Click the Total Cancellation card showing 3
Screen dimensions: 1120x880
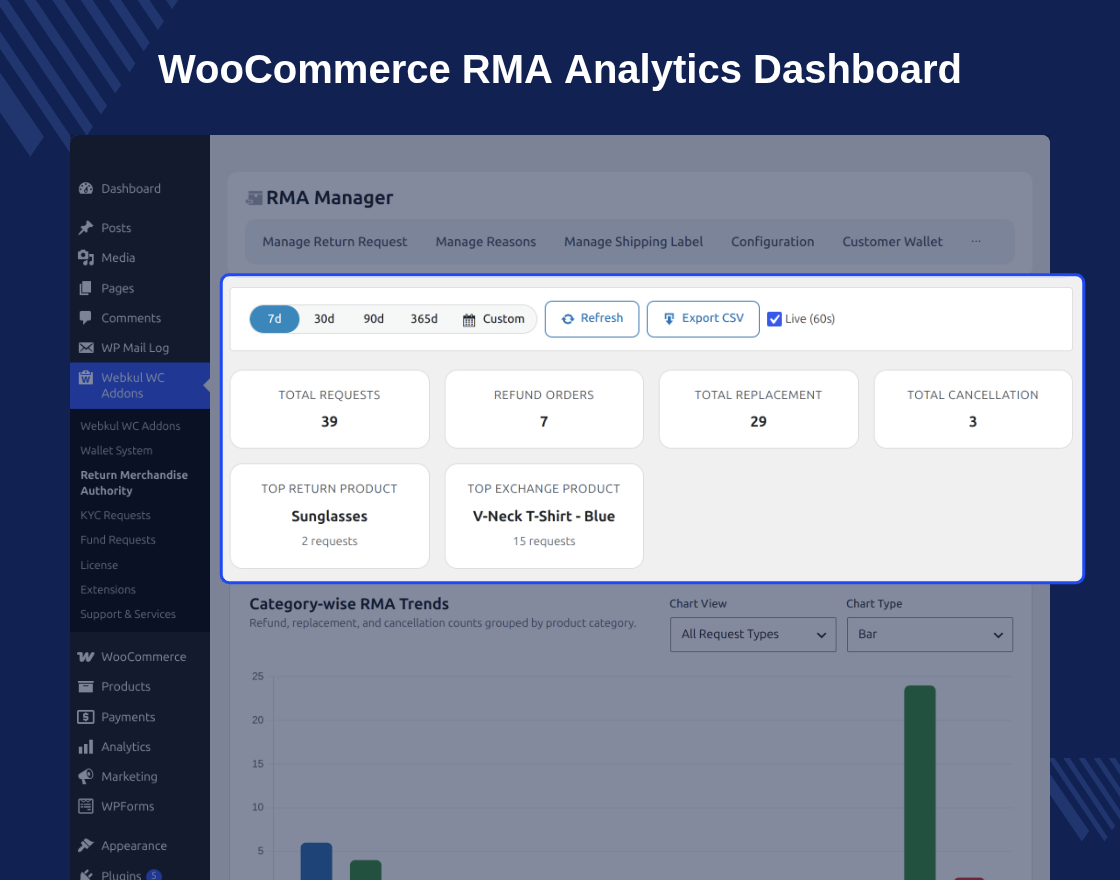[973, 409]
